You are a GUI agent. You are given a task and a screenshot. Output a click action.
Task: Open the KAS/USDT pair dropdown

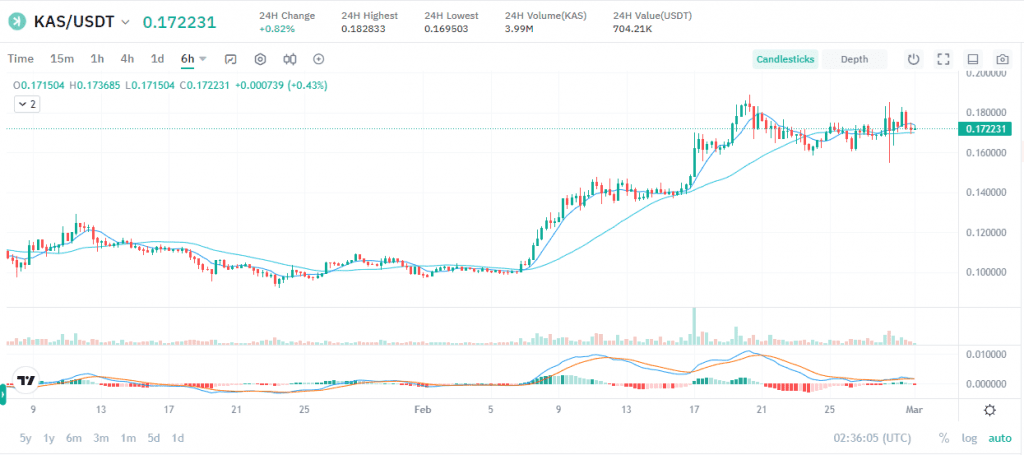tap(125, 21)
